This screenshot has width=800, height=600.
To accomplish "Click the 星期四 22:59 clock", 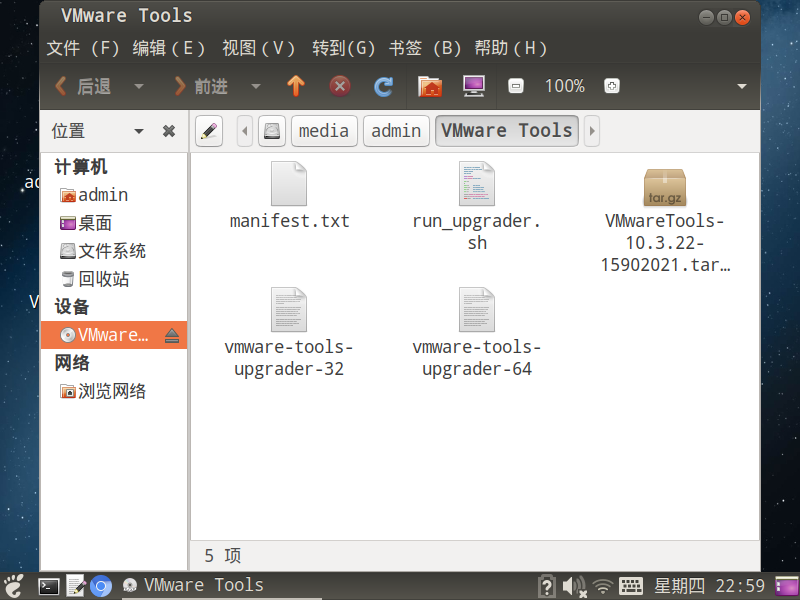I will [710, 586].
